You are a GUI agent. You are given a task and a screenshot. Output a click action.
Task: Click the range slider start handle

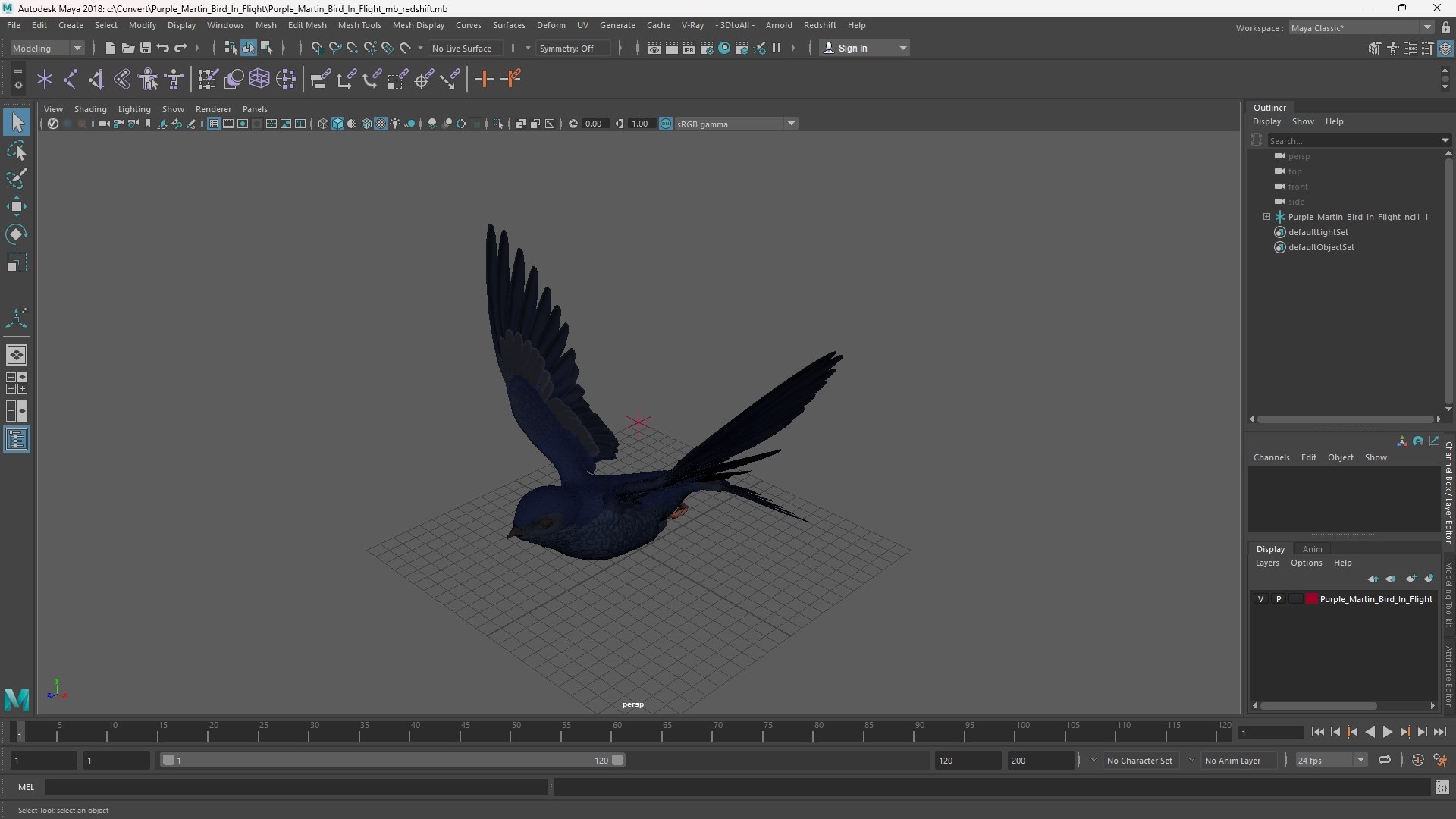coord(168,760)
